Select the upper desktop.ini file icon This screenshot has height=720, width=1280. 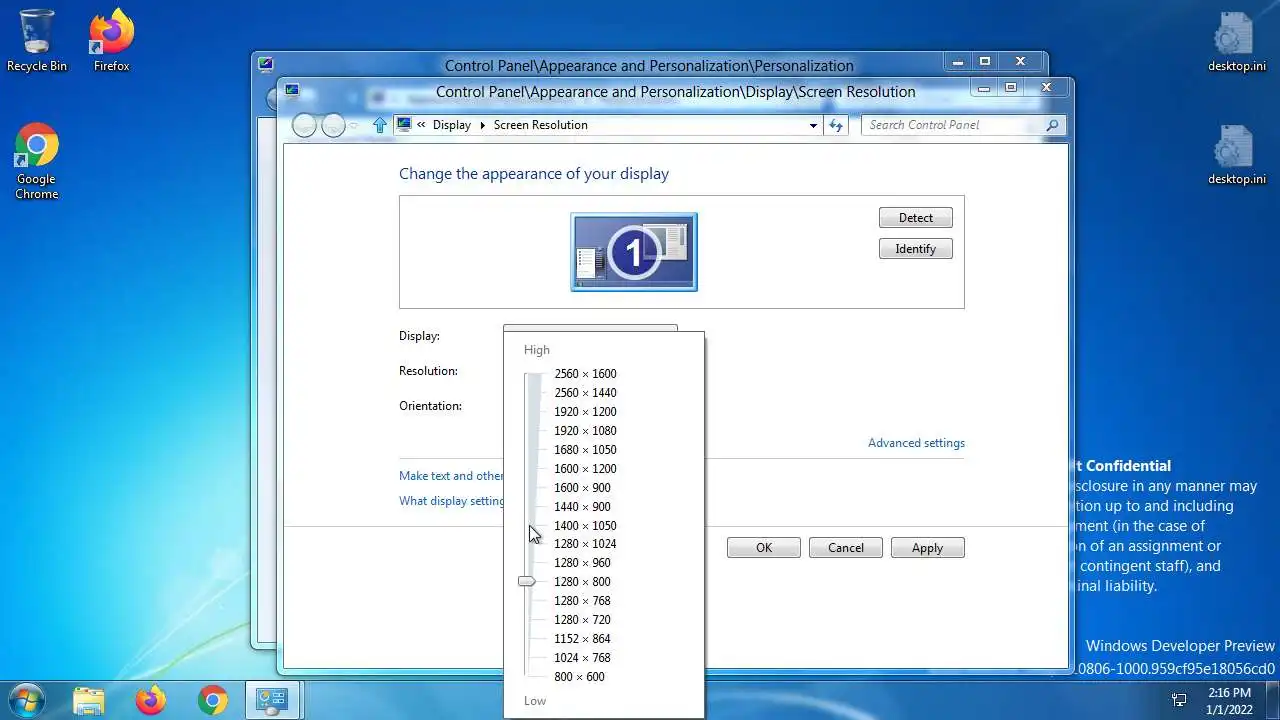tap(1236, 40)
